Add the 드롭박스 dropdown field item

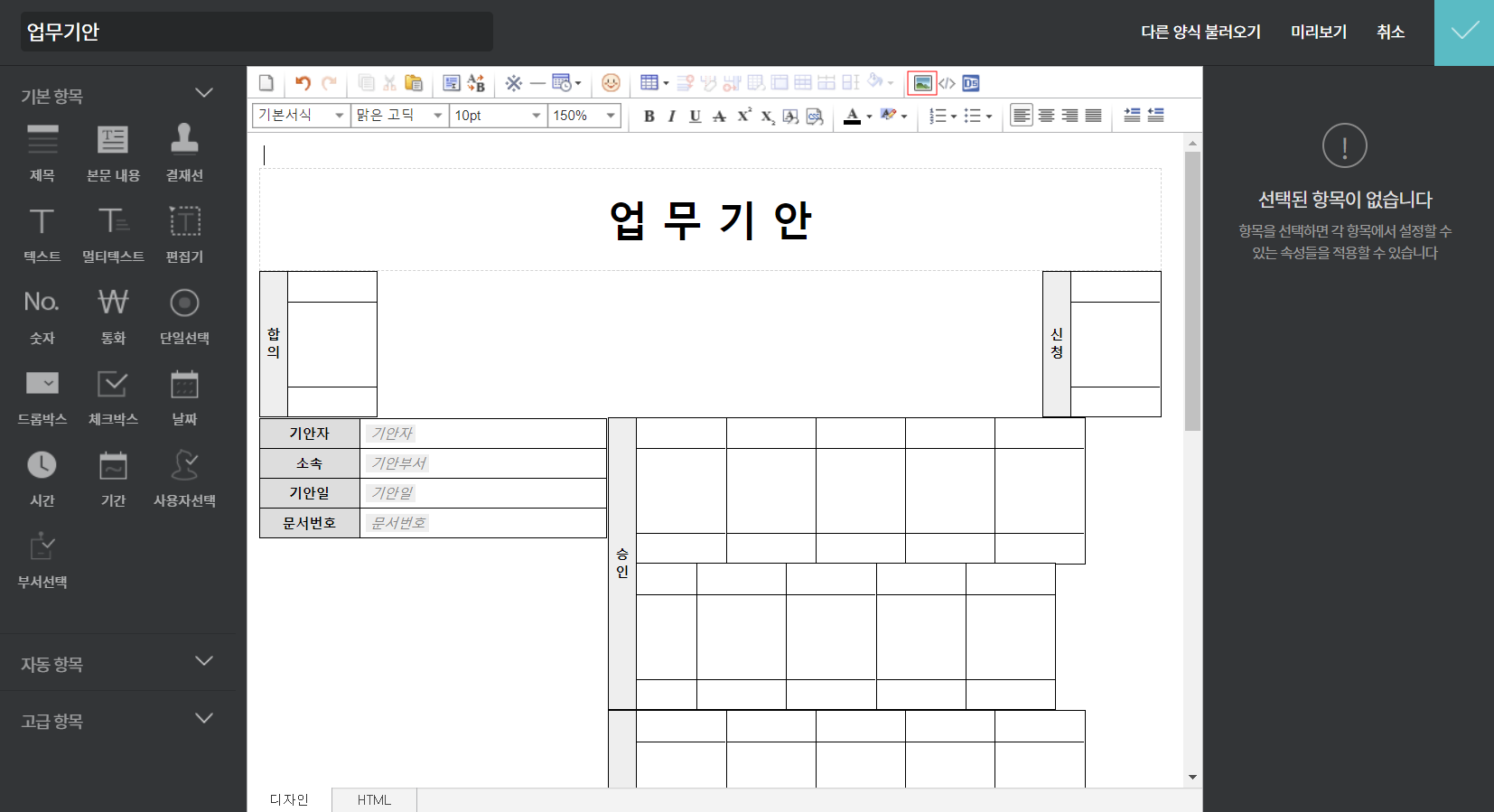(x=42, y=397)
